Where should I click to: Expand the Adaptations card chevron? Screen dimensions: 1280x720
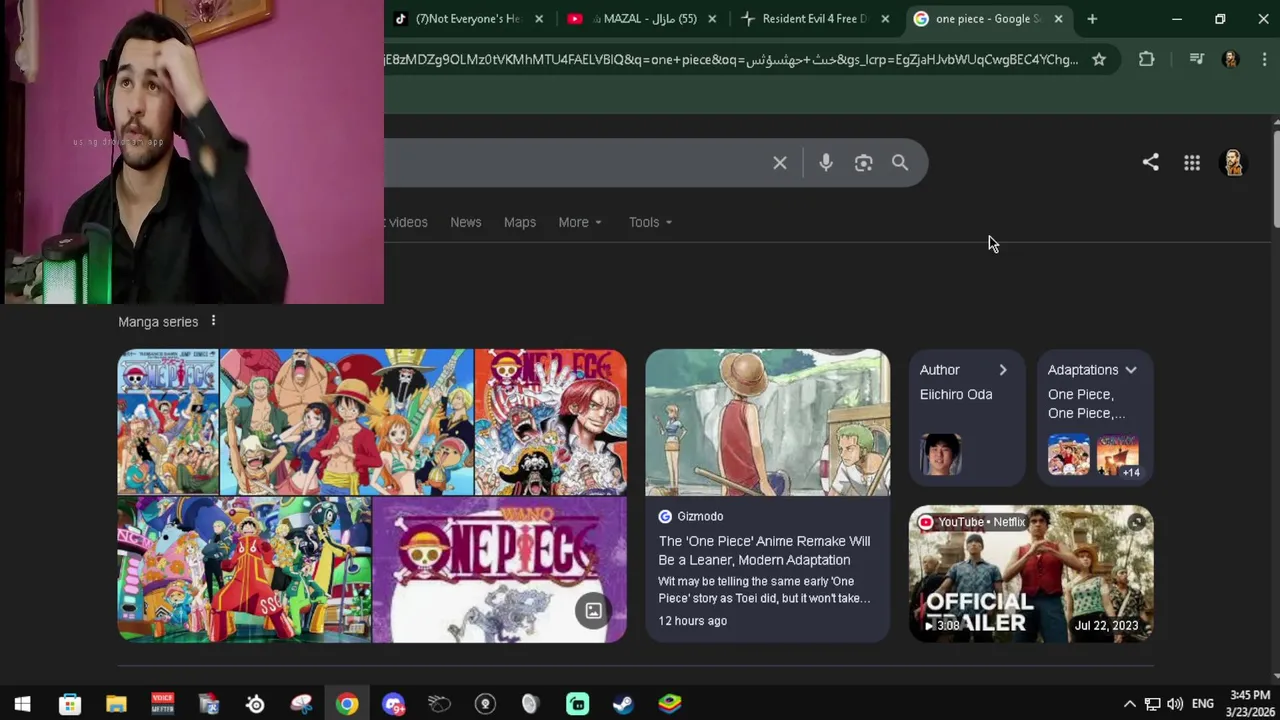tap(1131, 370)
